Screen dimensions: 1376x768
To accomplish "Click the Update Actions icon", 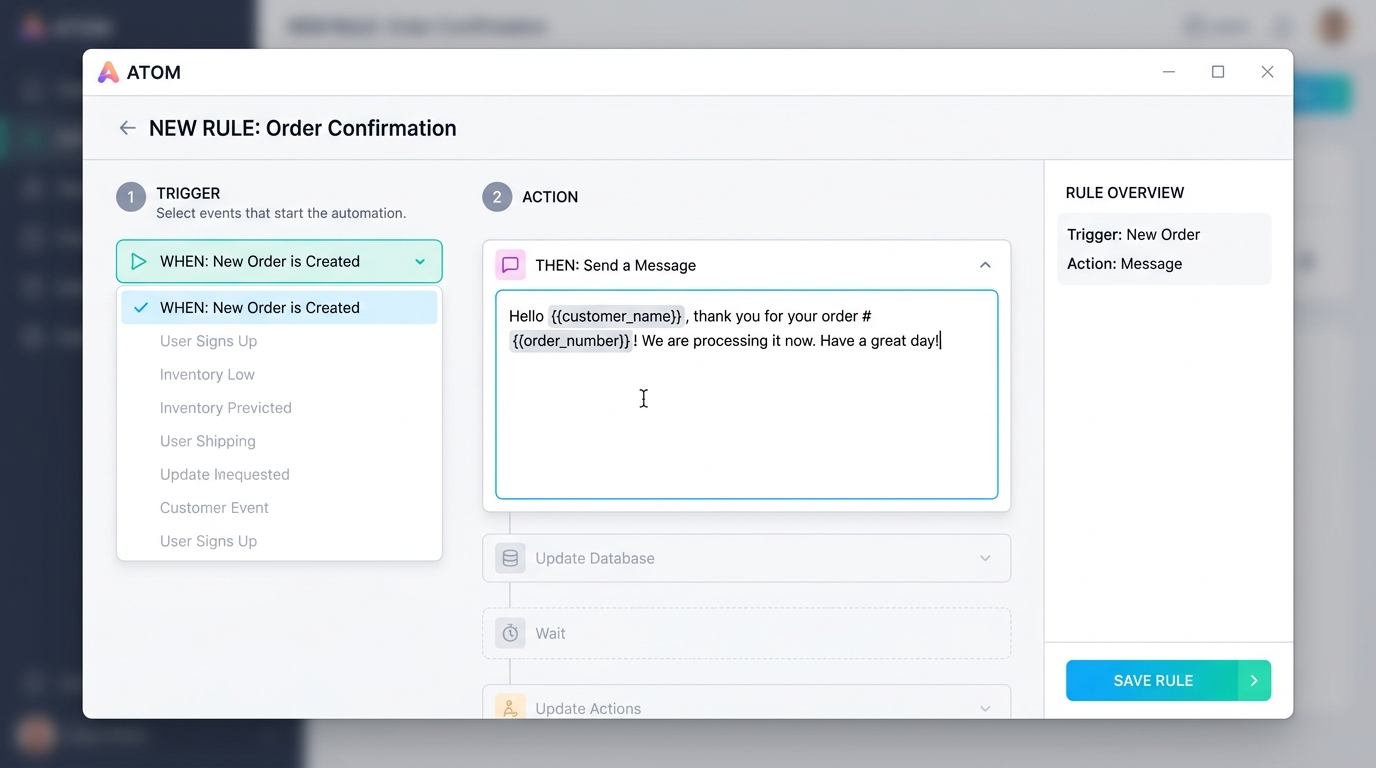I will click(510, 707).
